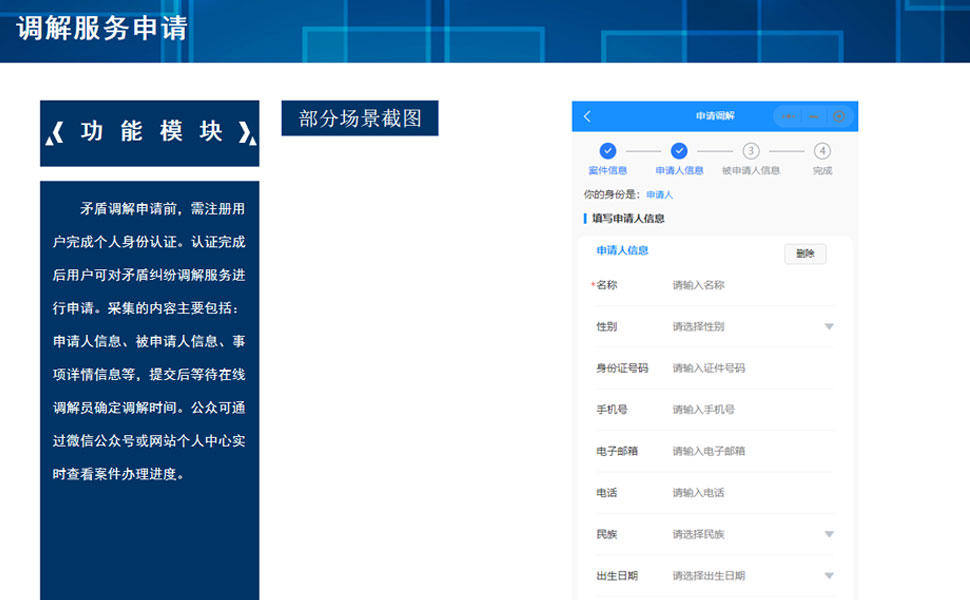Click the 民族 field label

point(606,534)
